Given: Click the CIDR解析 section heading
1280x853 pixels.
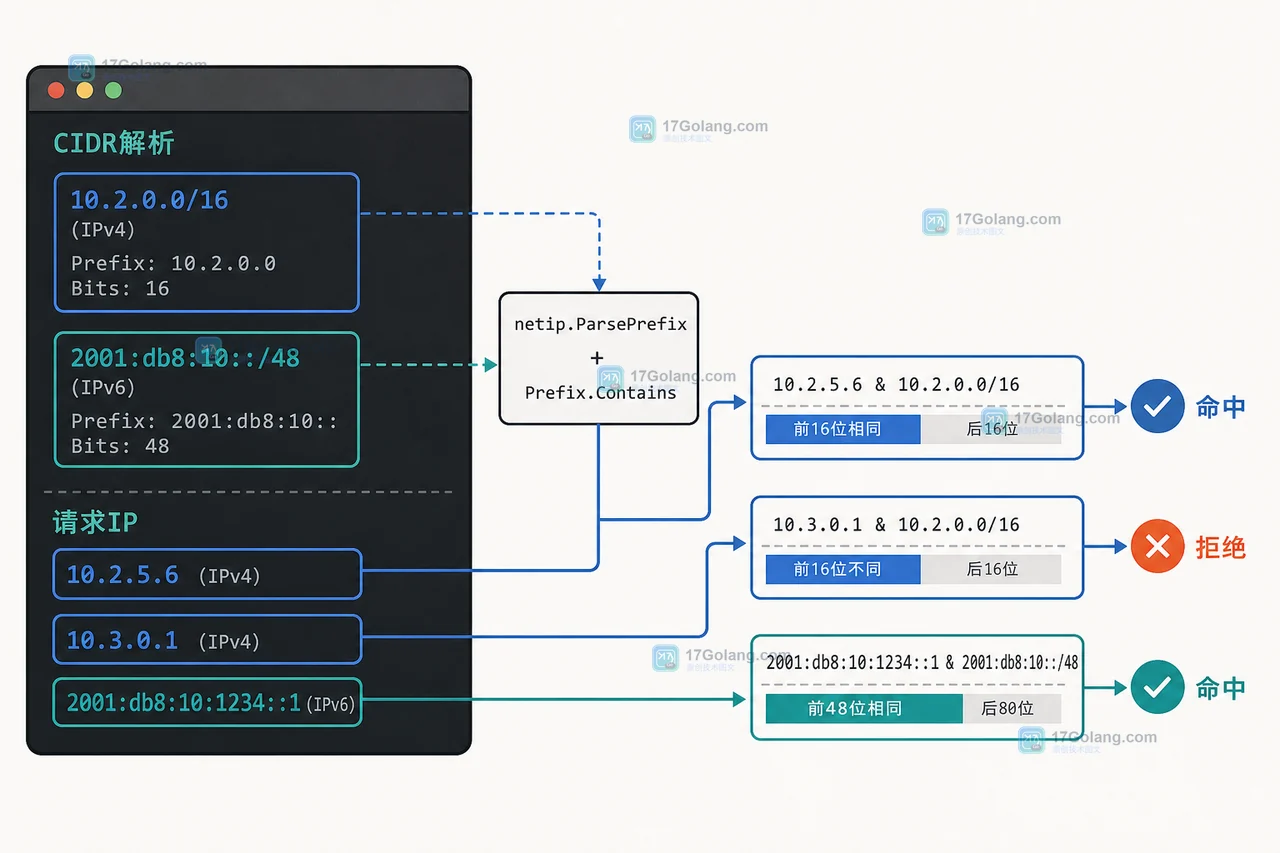Looking at the screenshot, I should (114, 143).
